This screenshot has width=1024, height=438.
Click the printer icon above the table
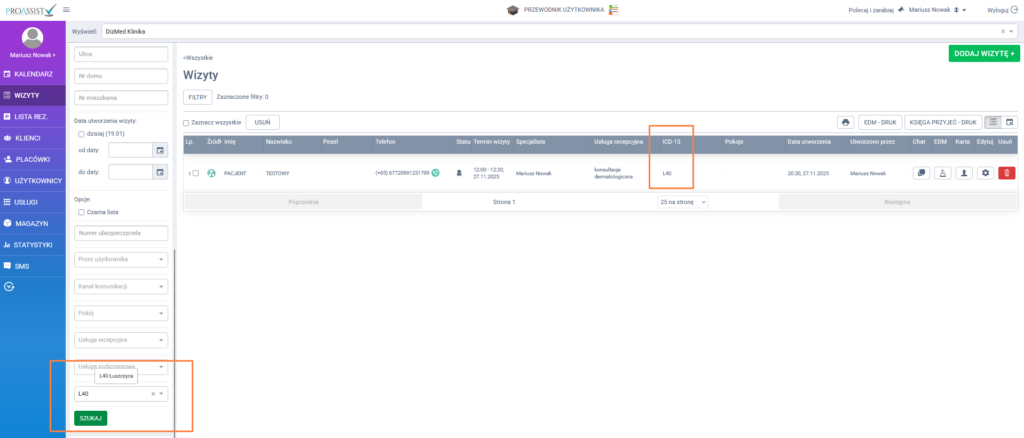(x=845, y=122)
